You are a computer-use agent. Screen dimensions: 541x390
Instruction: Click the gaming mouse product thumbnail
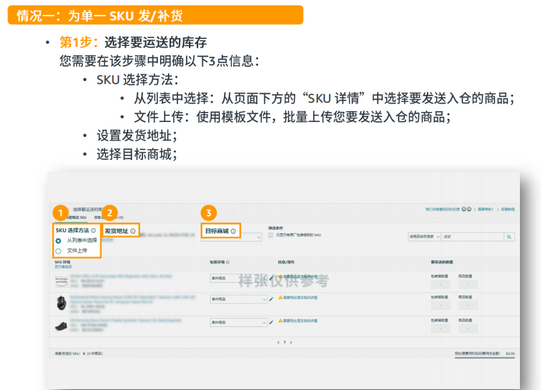click(x=61, y=303)
